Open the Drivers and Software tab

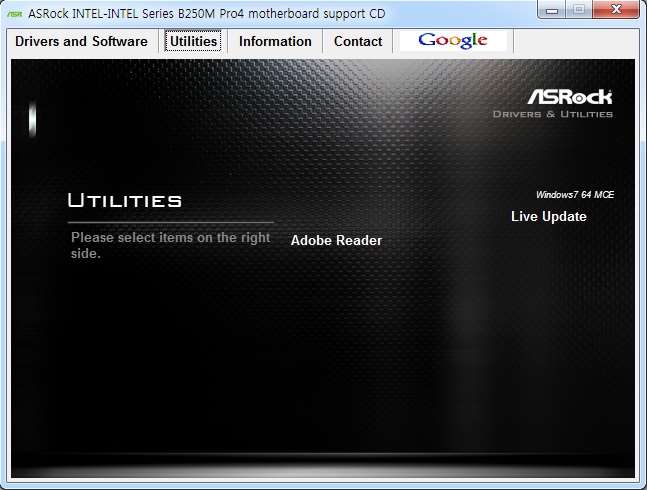click(x=81, y=41)
